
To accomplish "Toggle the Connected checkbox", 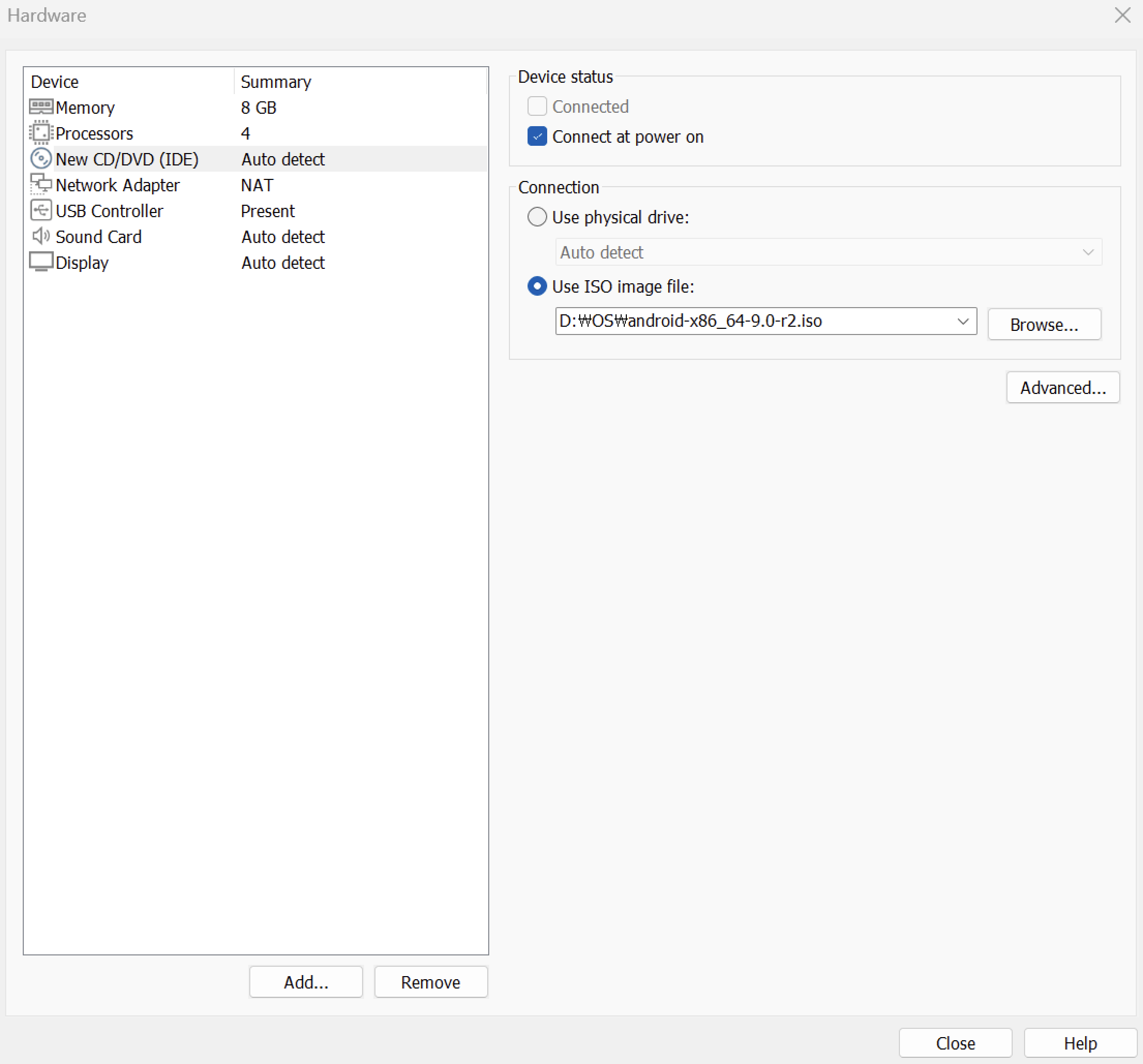I will click(x=537, y=107).
